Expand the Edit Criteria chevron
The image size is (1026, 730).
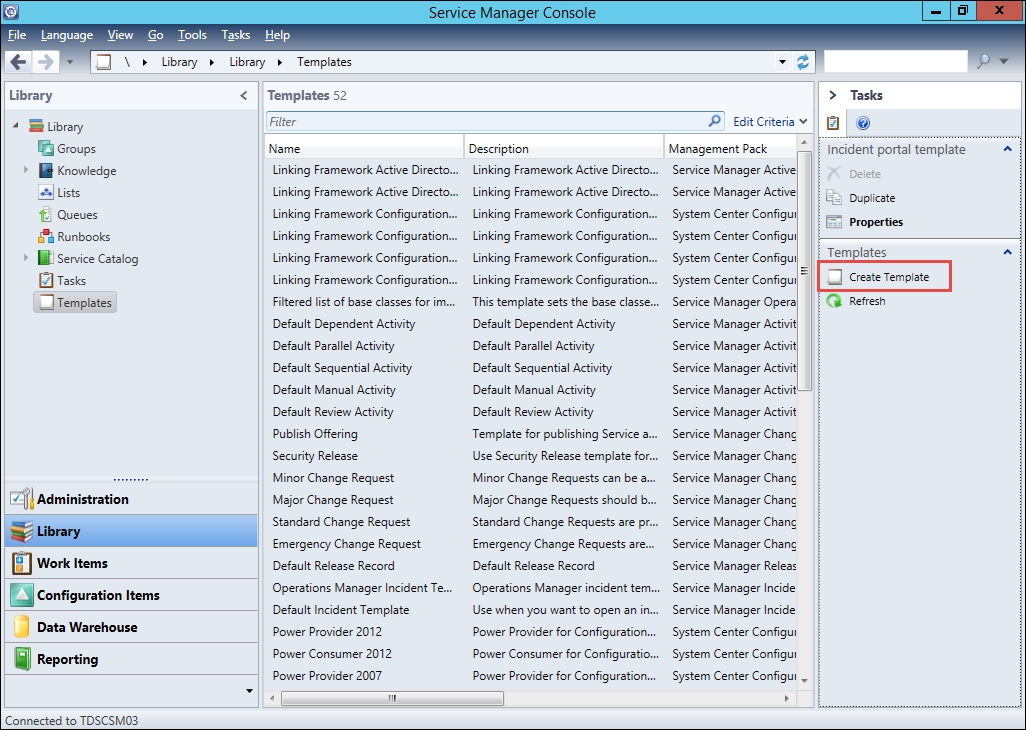(804, 122)
